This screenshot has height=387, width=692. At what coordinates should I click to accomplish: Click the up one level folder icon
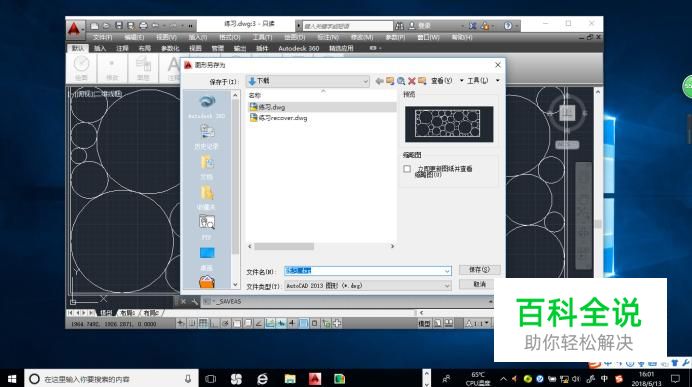pos(390,81)
